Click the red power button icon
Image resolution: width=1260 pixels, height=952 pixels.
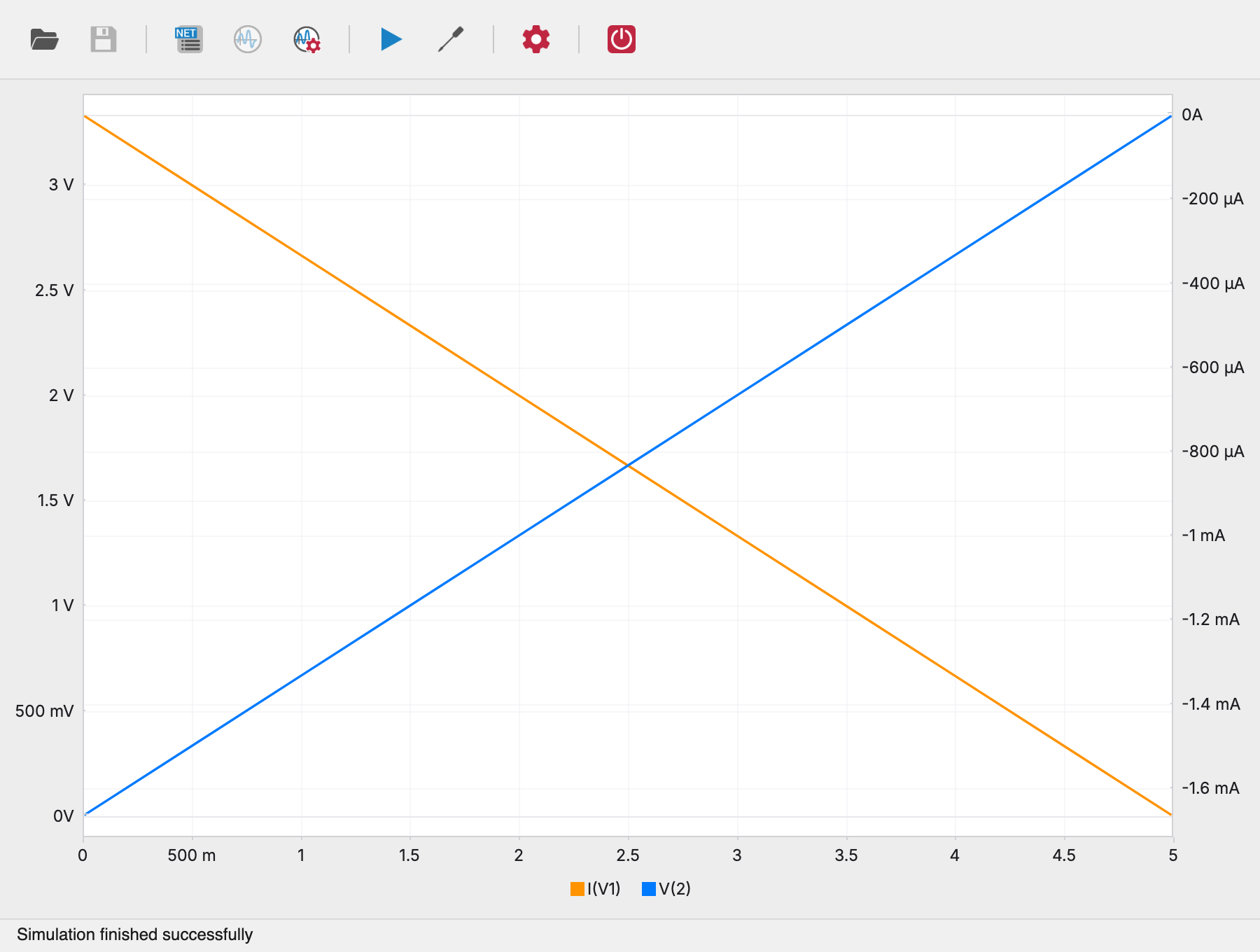click(x=622, y=39)
